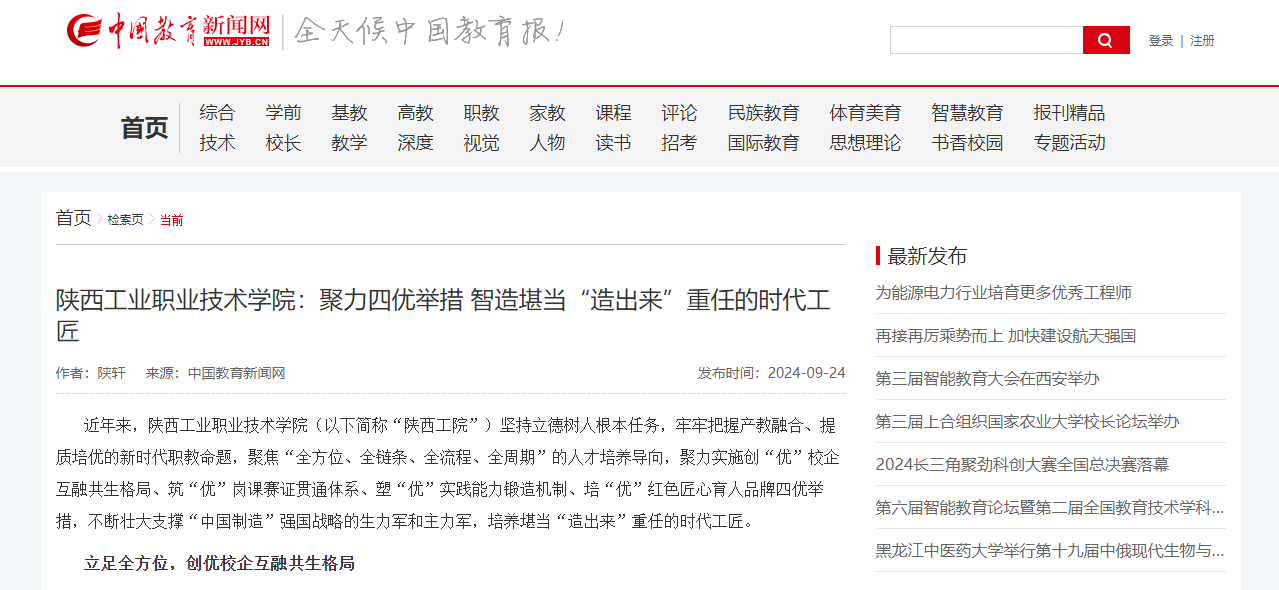The height and width of the screenshot is (590, 1279).
Task: Click the 检索页 breadcrumb link
Action: click(125, 220)
